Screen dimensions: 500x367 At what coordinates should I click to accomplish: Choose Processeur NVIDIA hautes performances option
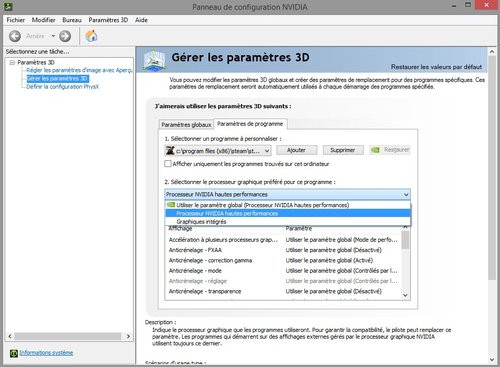click(x=288, y=213)
